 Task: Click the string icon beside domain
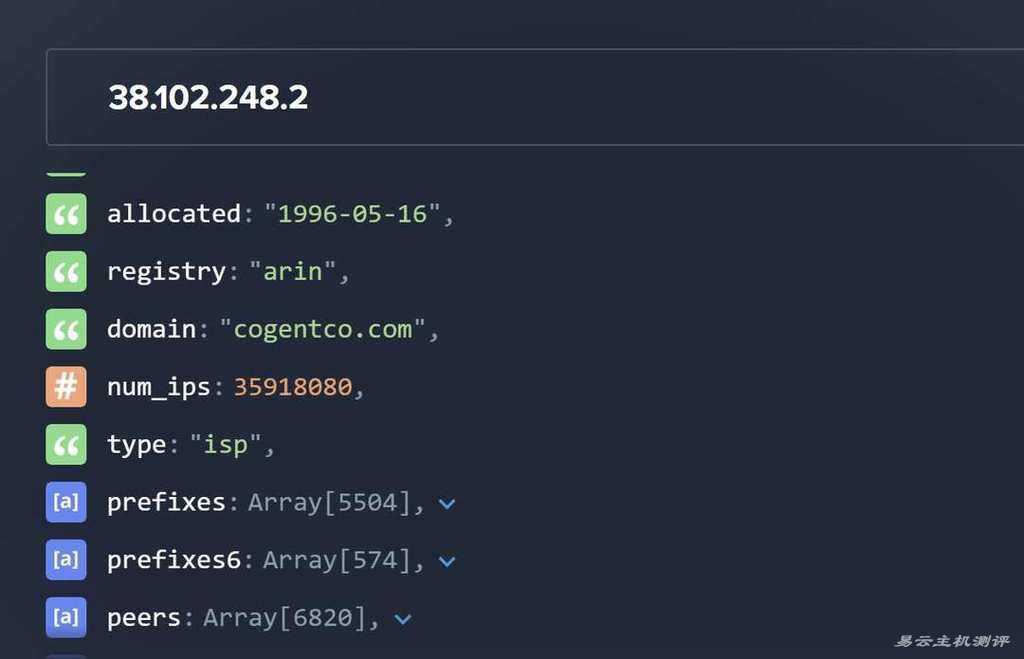pyautogui.click(x=66, y=329)
